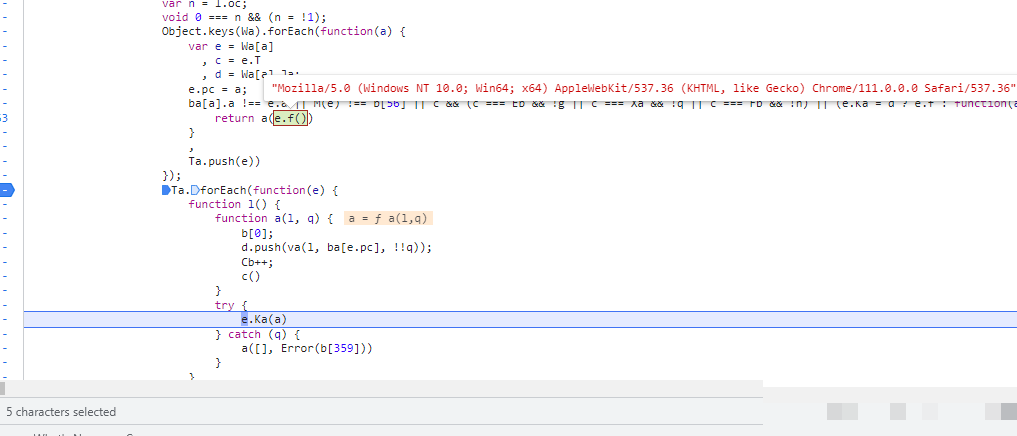The height and width of the screenshot is (436, 1017).
Task: Click the '5 characters selected' status text
Action: pos(61,412)
